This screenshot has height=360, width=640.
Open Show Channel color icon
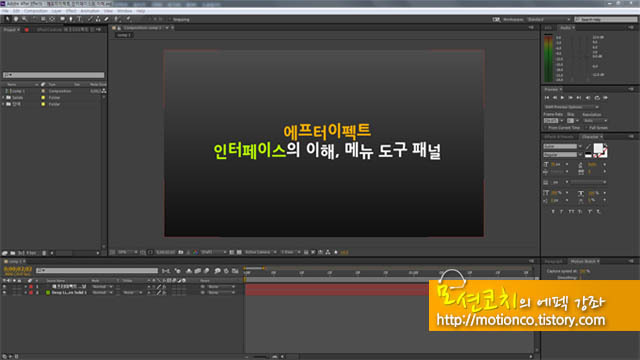pyautogui.click(x=196, y=252)
